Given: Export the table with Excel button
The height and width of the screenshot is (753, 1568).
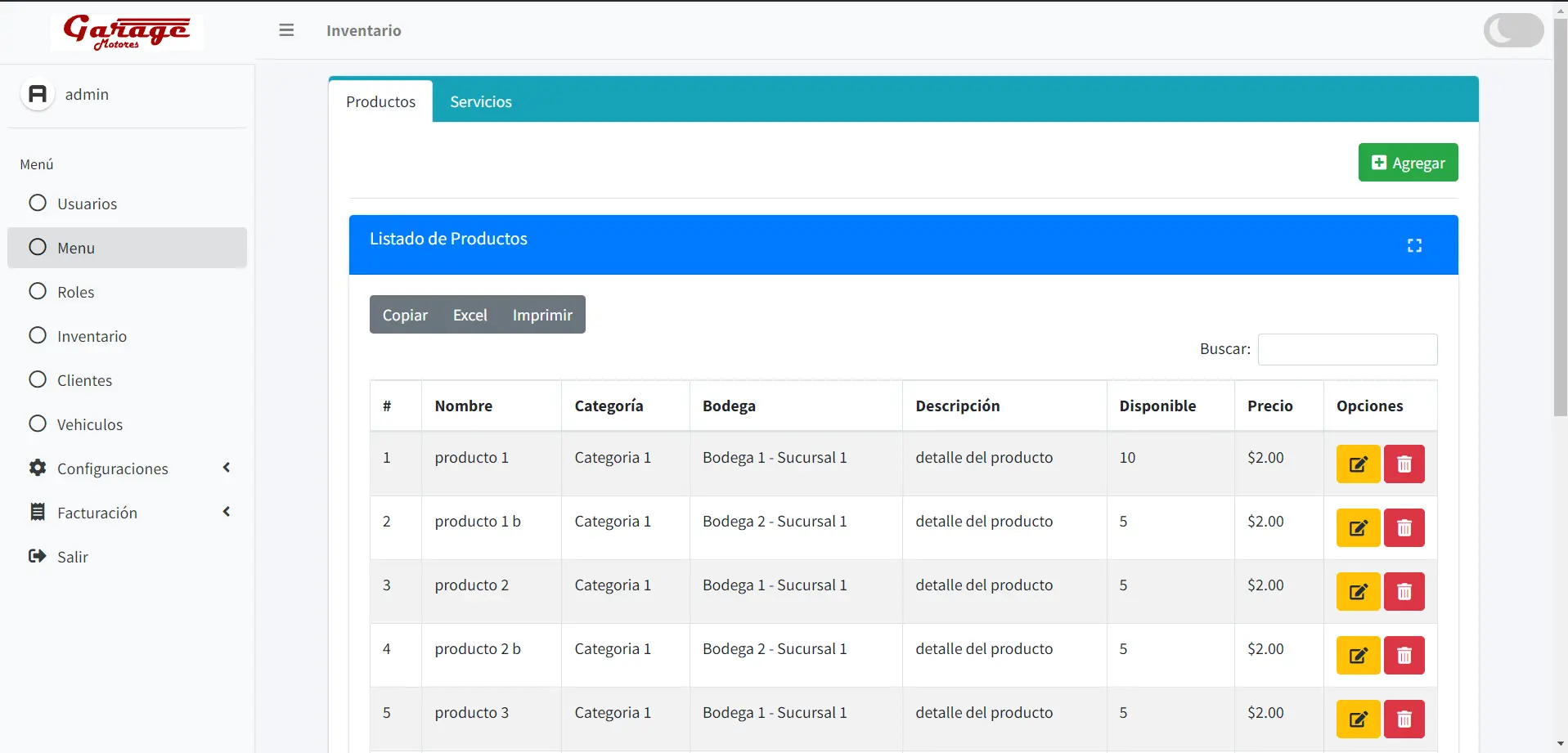Looking at the screenshot, I should (470, 315).
